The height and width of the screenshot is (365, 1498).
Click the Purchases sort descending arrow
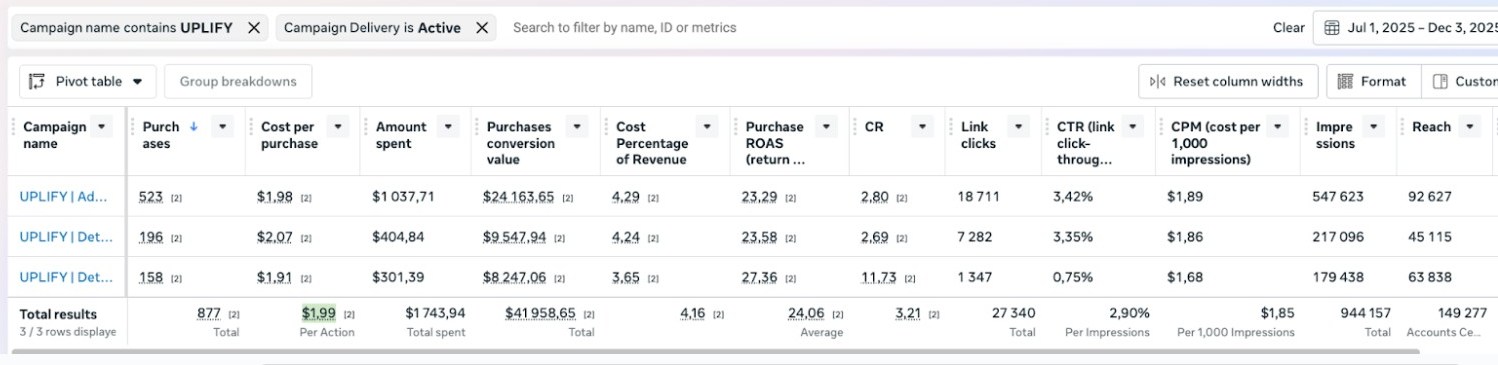point(194,127)
